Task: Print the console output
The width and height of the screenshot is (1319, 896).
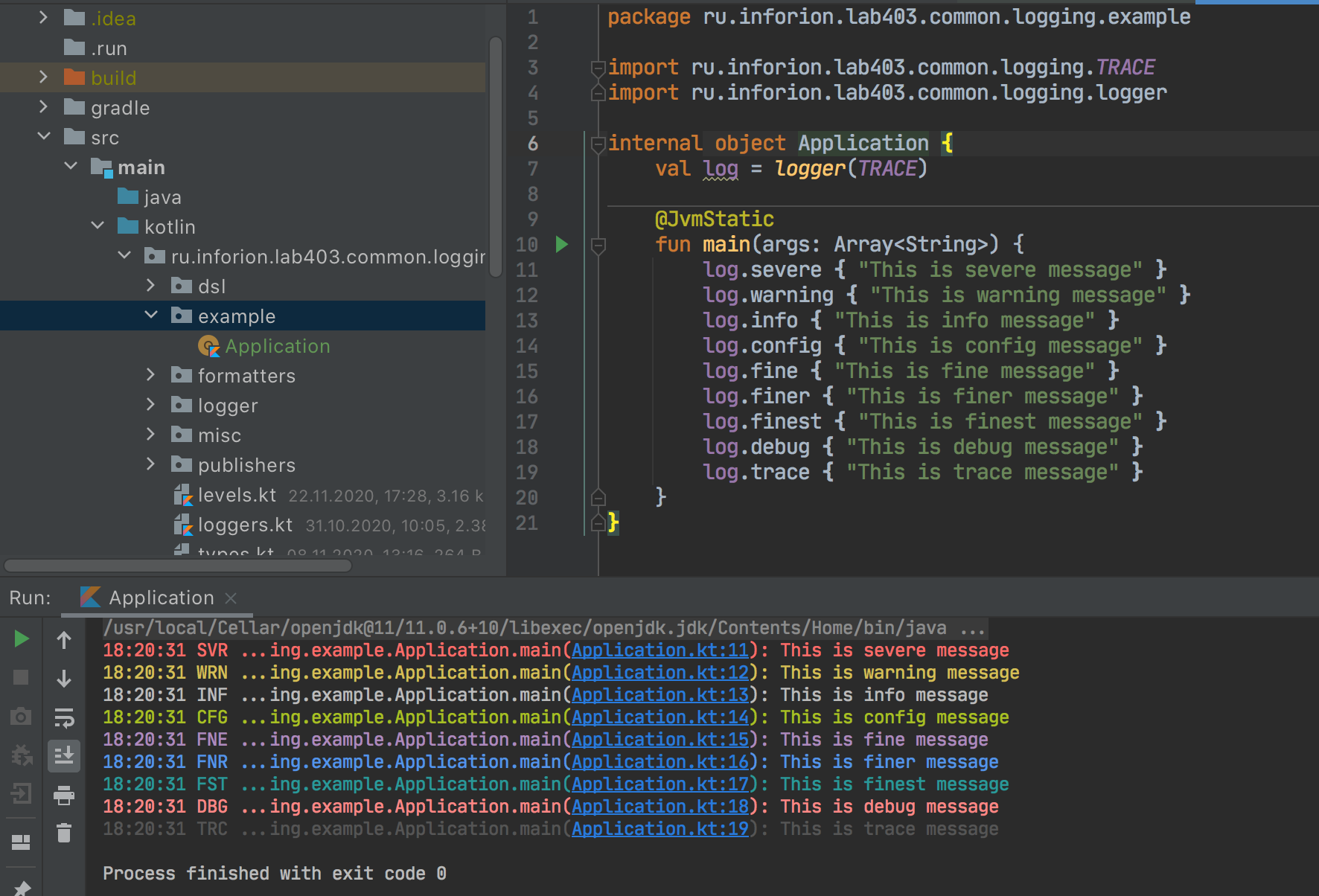Action: point(64,794)
